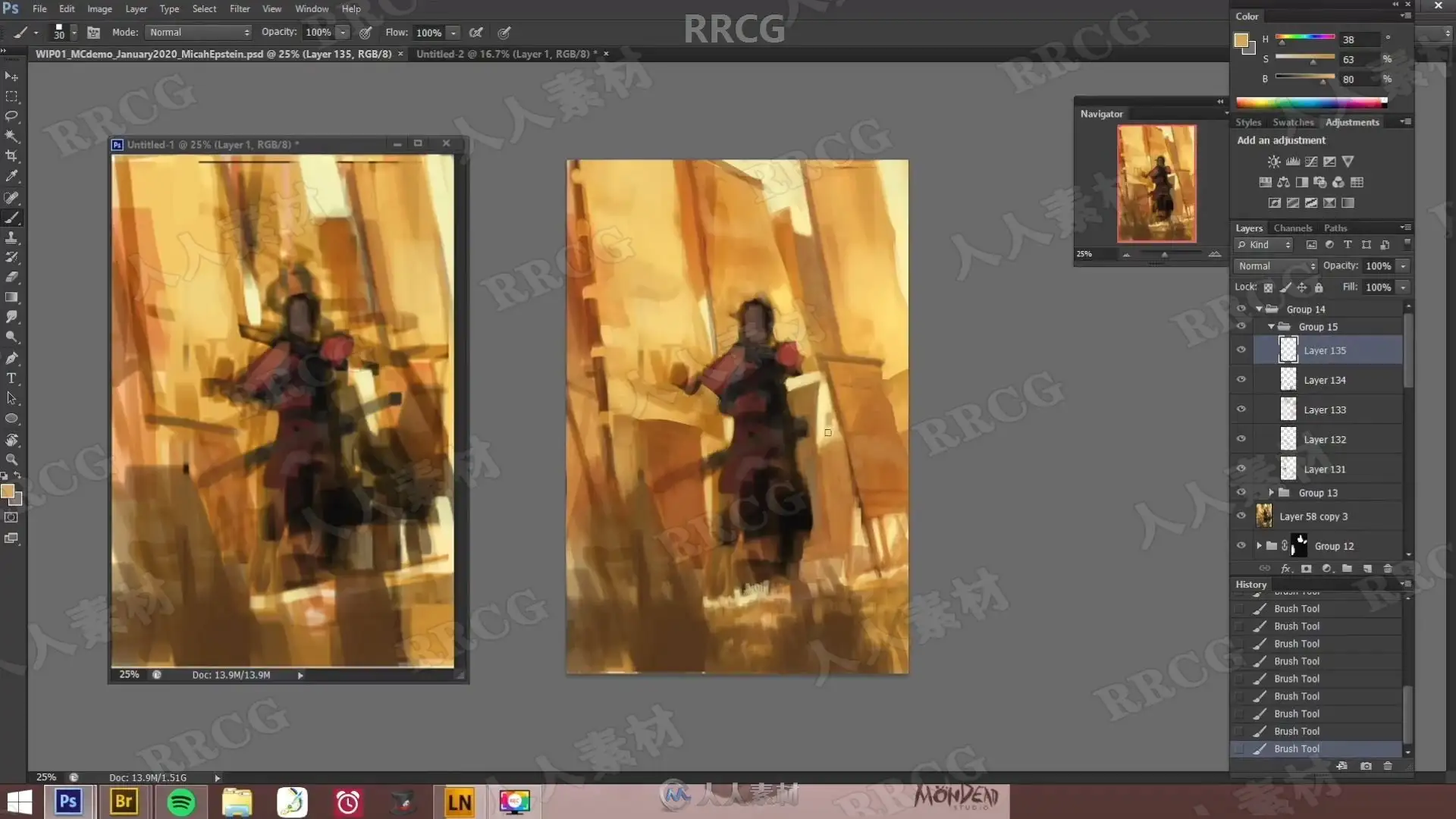Select the Move tool
The width and height of the screenshot is (1456, 819).
pyautogui.click(x=11, y=77)
